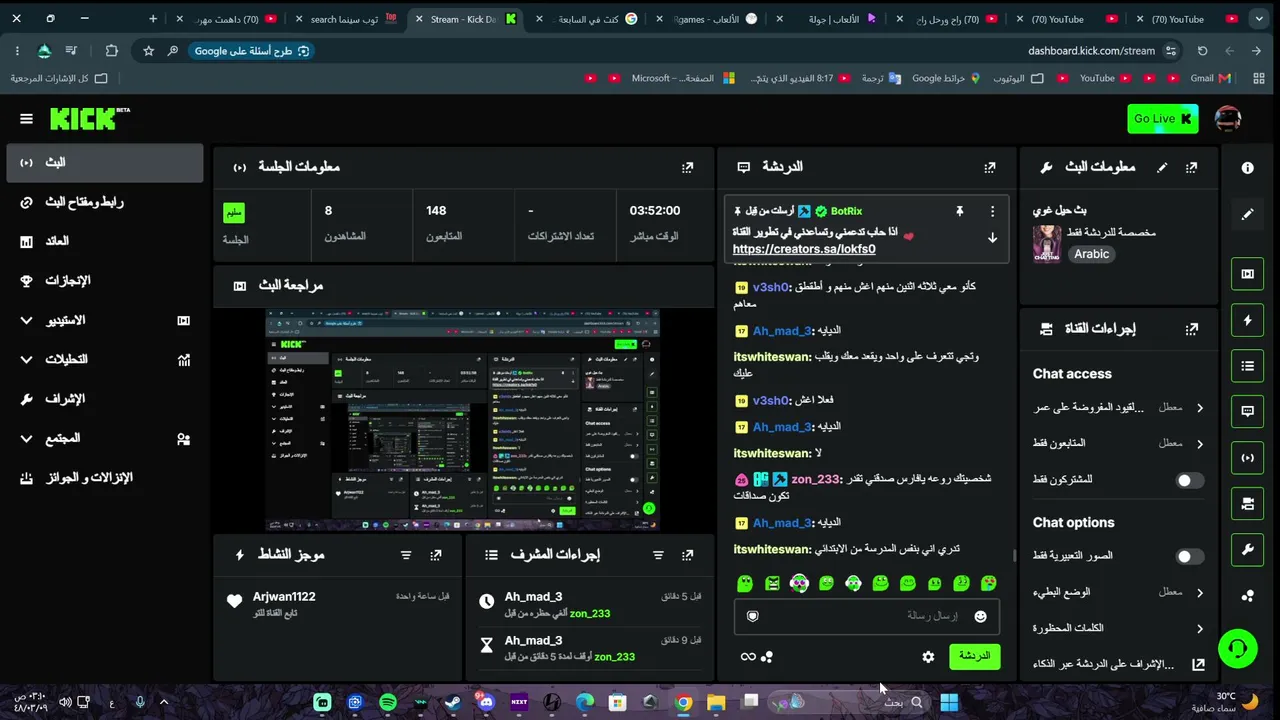
Task: Unpin the BotRix pinned message
Action: pyautogui.click(x=959, y=211)
